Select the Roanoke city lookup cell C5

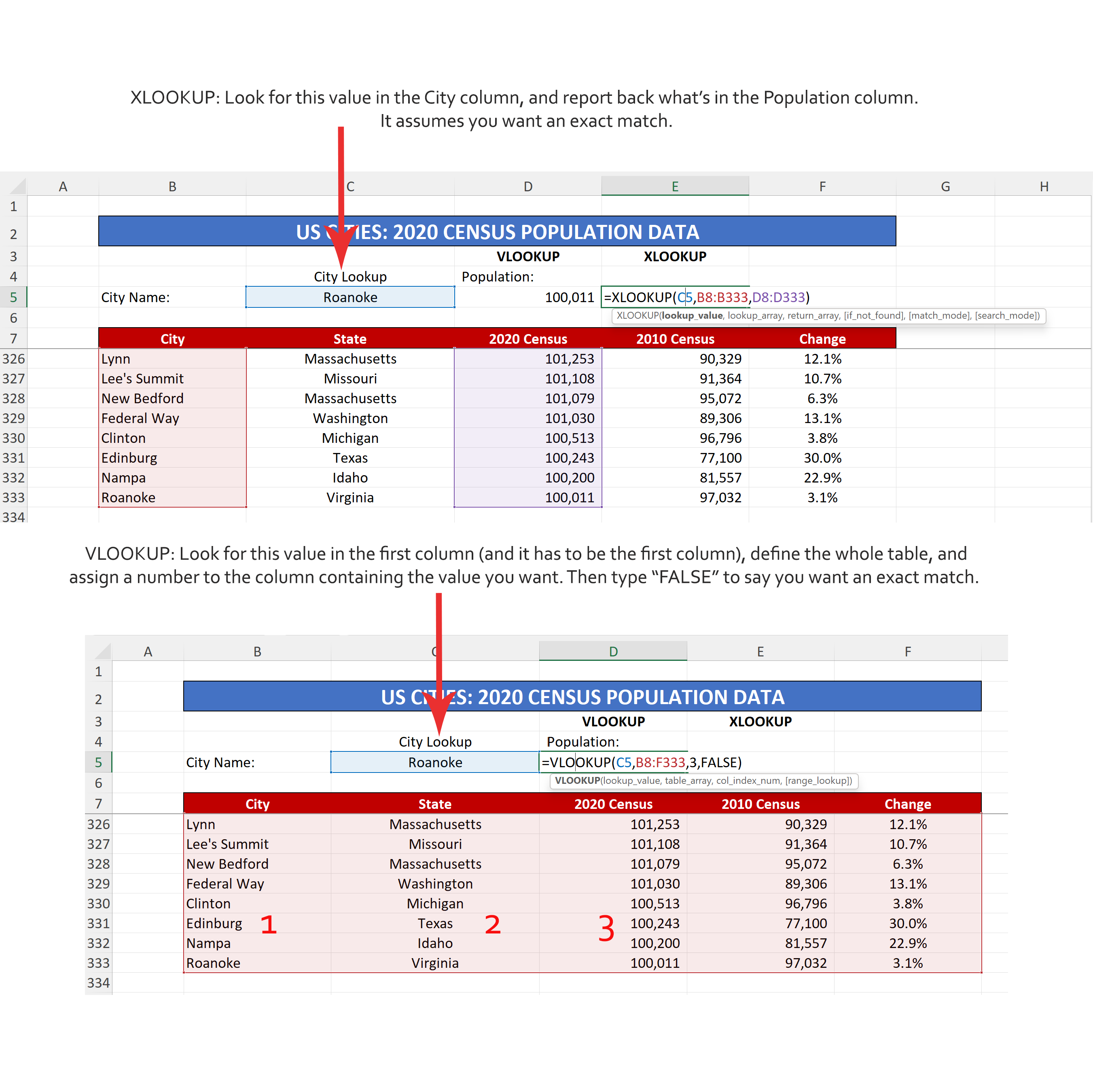(350, 296)
